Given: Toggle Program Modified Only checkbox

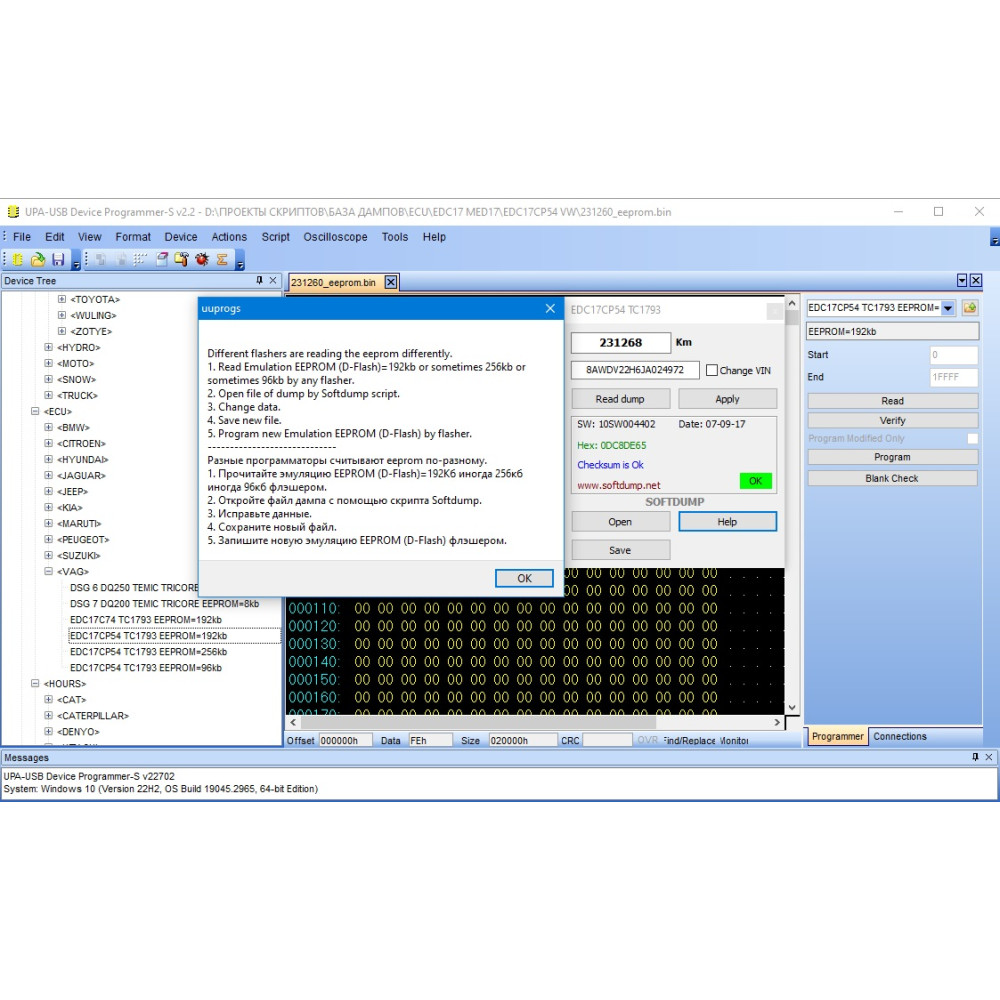Looking at the screenshot, I should tap(972, 438).
